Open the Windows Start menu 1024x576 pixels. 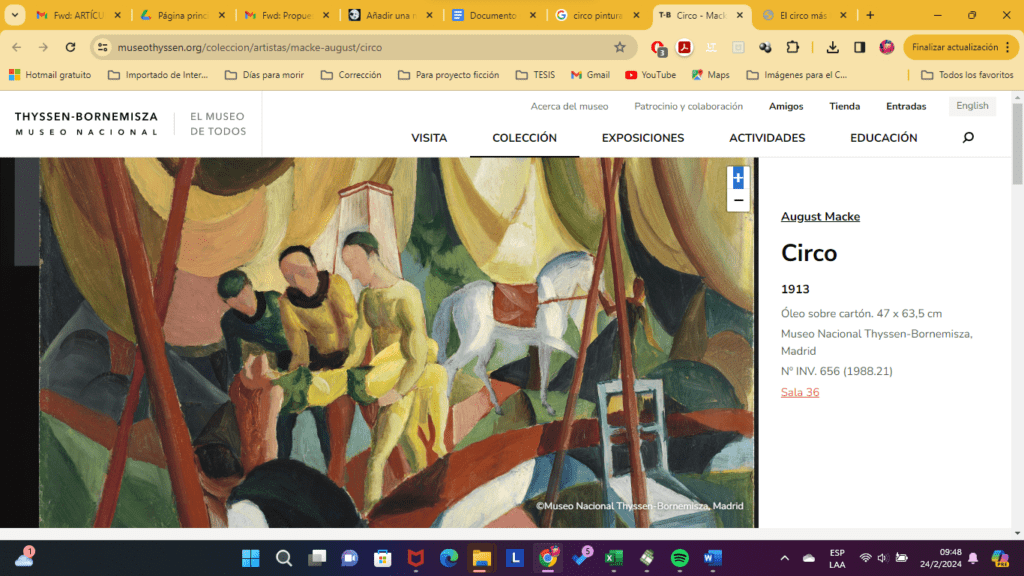coord(251,558)
